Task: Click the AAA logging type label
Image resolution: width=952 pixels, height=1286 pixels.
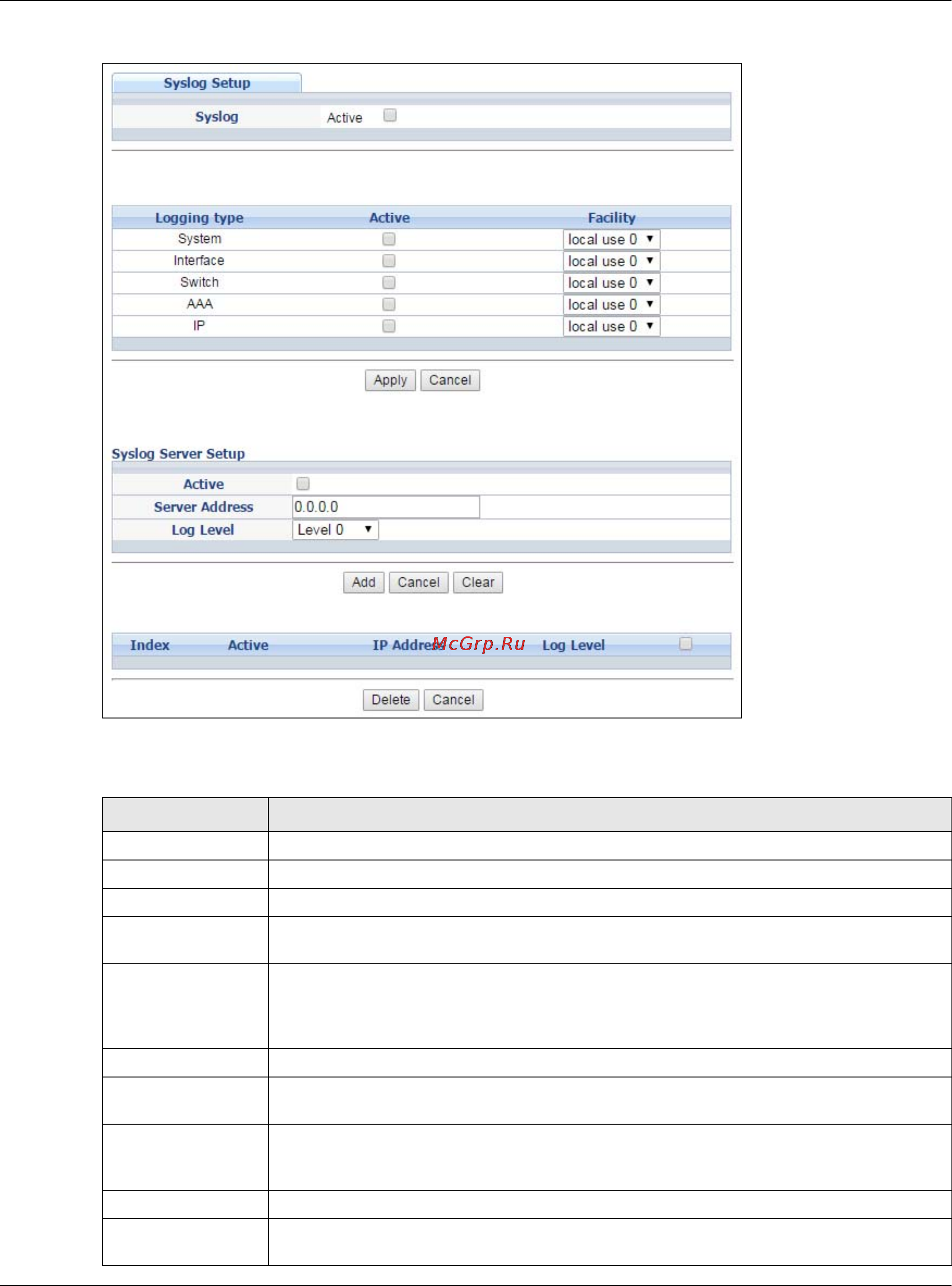Action: click(199, 304)
